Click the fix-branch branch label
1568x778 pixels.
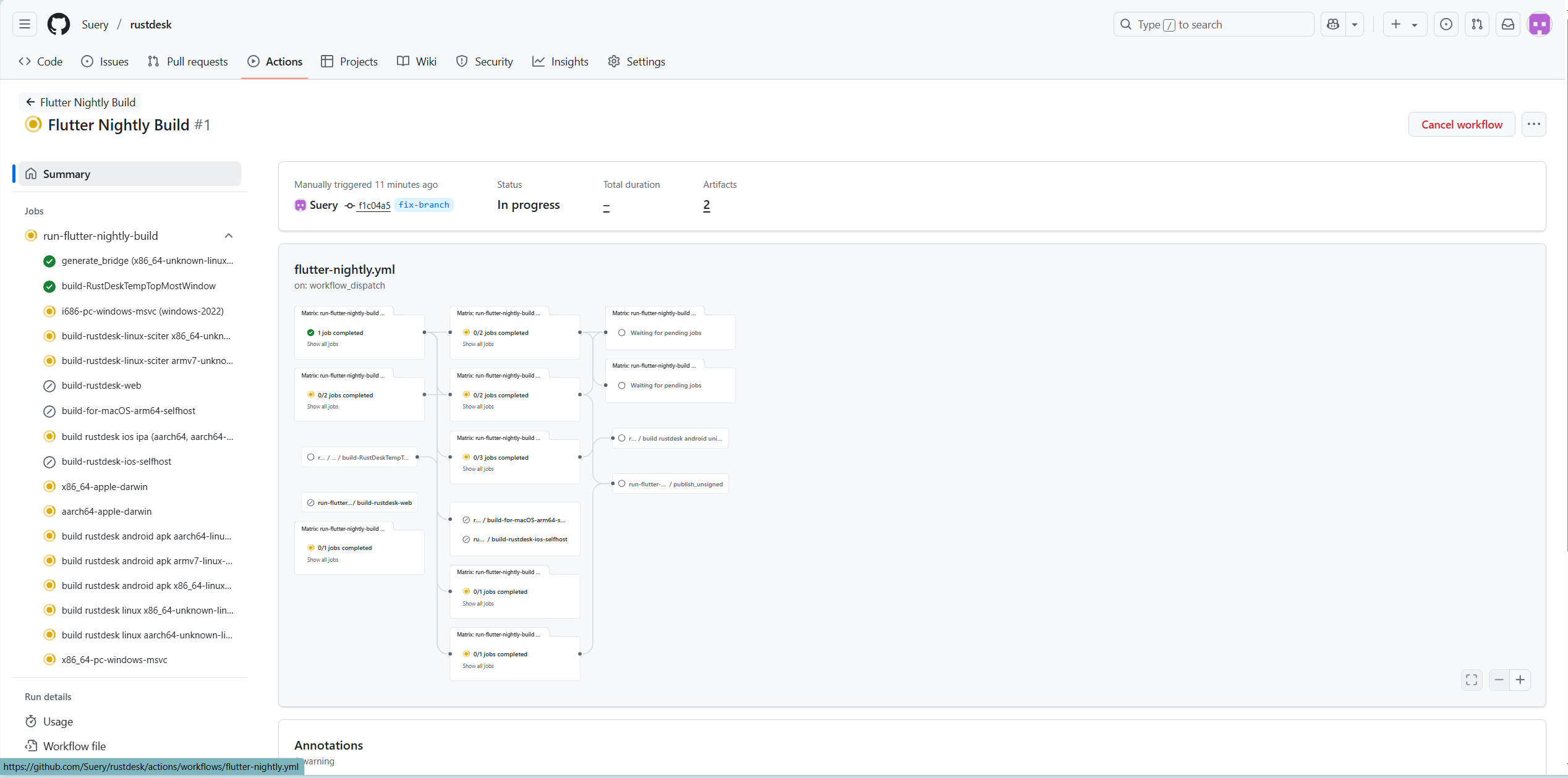pyautogui.click(x=424, y=205)
